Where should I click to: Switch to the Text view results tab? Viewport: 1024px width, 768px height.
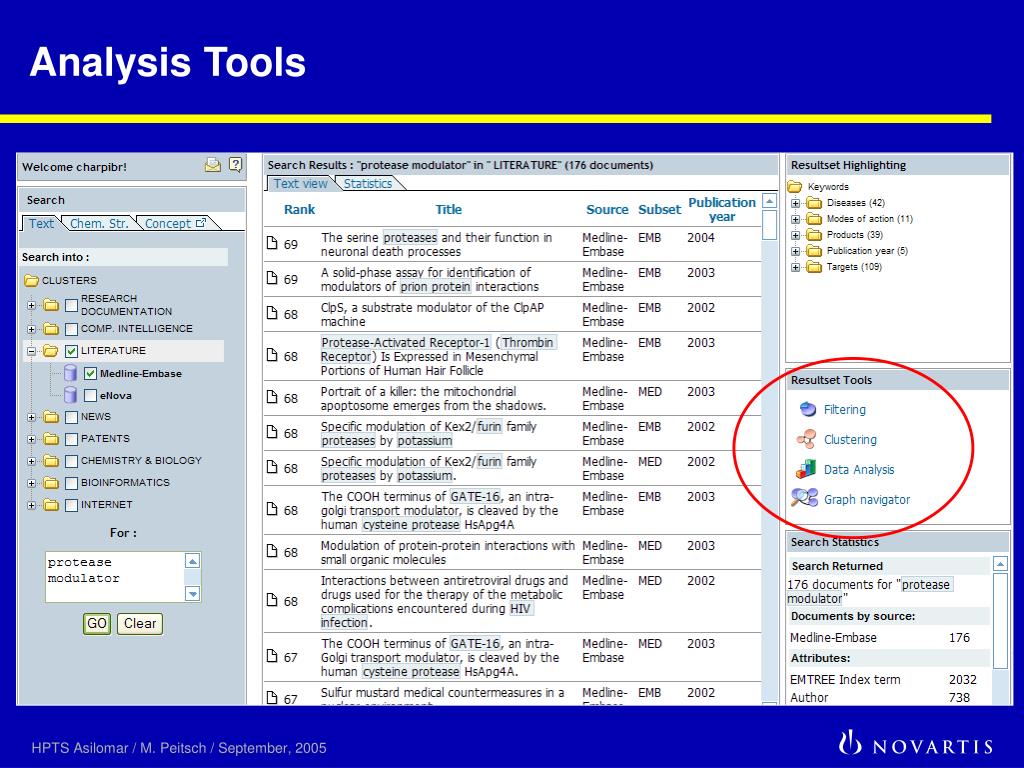coord(300,184)
